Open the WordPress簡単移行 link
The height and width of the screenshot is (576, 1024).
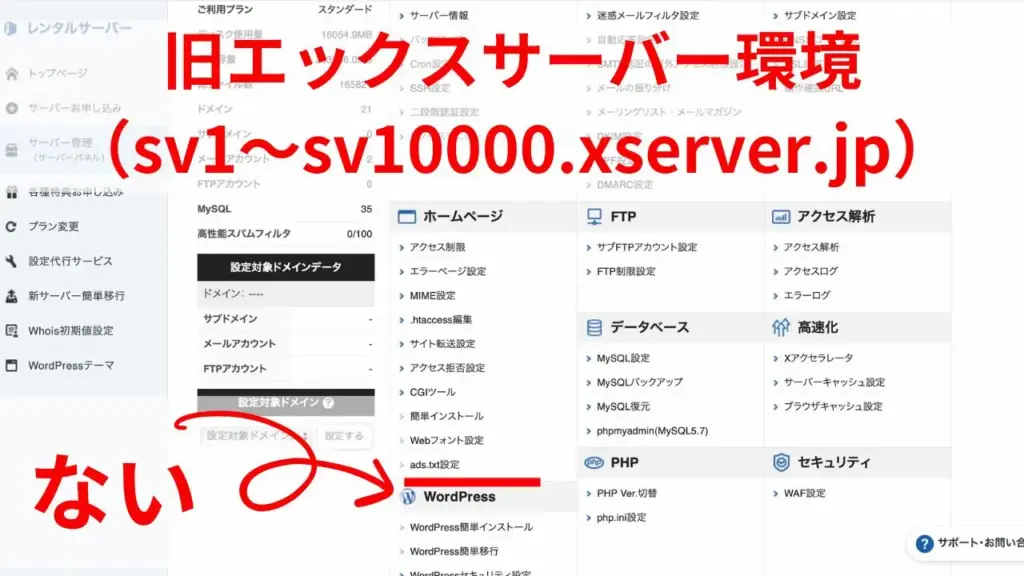454,552
